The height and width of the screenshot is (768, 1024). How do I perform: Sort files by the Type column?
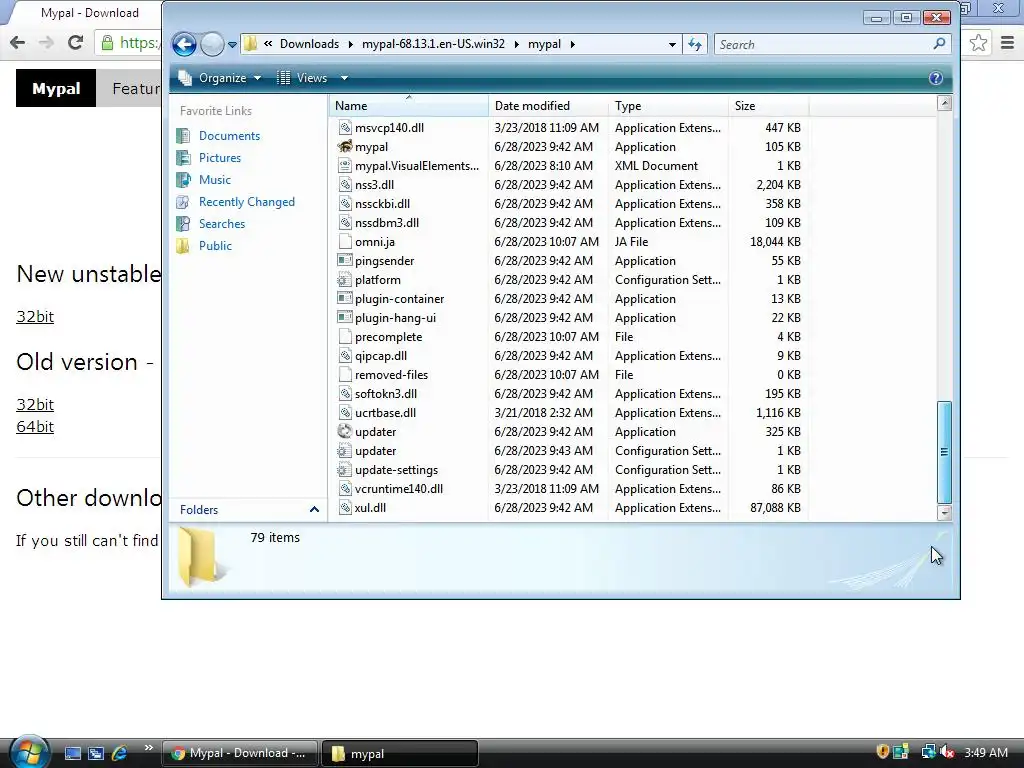(x=668, y=106)
